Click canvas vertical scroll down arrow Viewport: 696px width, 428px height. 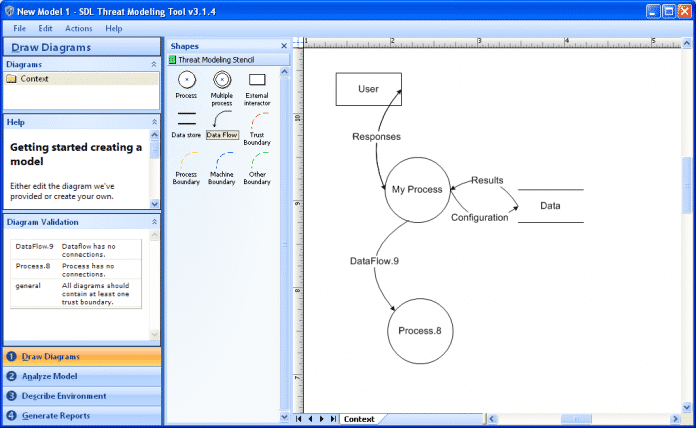(687, 407)
